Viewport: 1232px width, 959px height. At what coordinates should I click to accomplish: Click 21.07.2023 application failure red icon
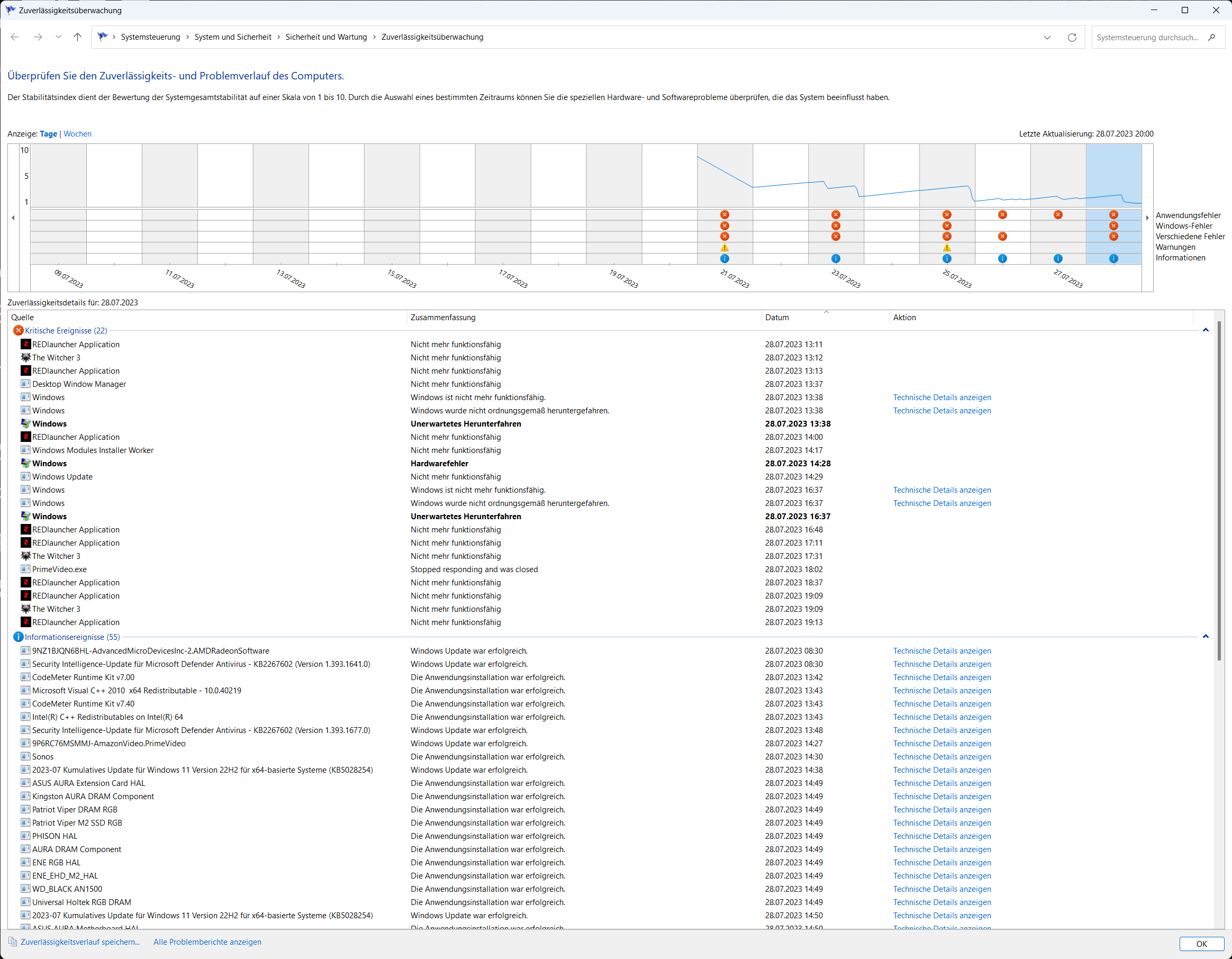click(x=724, y=215)
